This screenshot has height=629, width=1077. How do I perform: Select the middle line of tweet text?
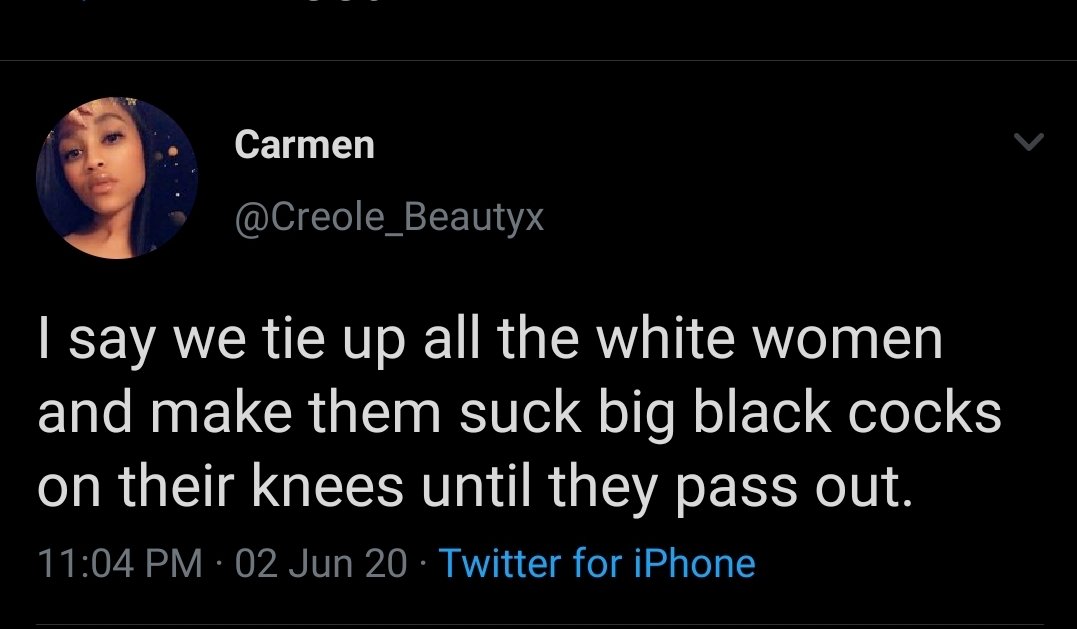tap(519, 413)
